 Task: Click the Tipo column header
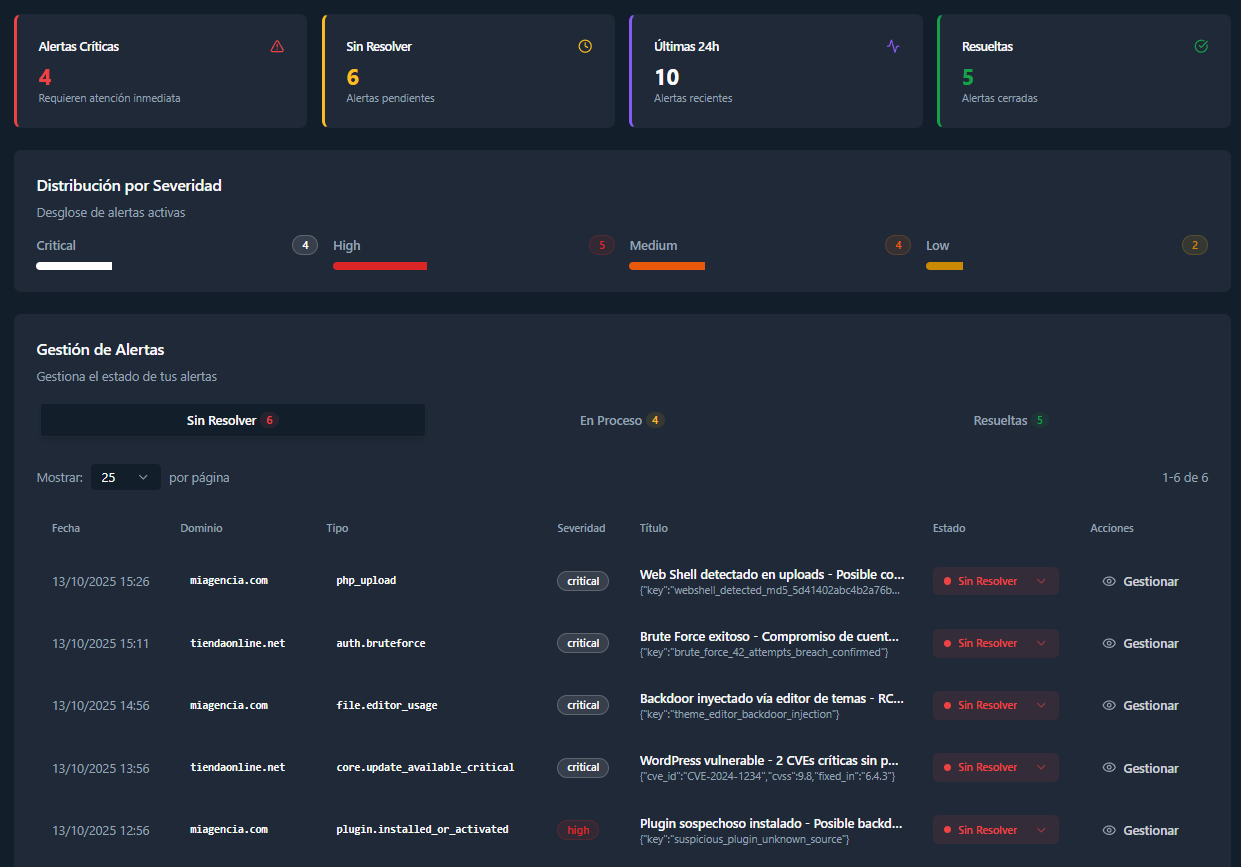337,528
